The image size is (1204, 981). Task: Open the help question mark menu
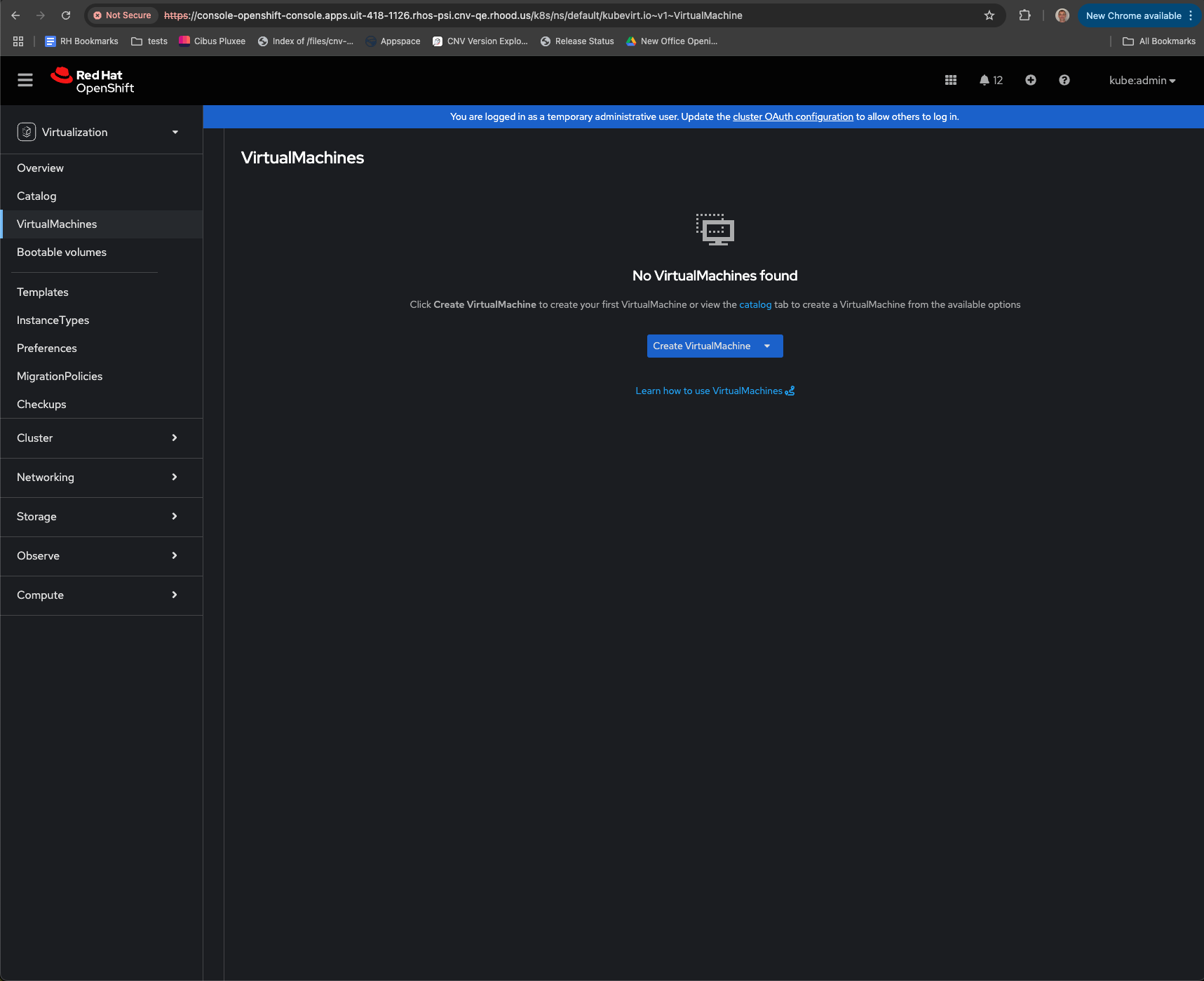1064,81
